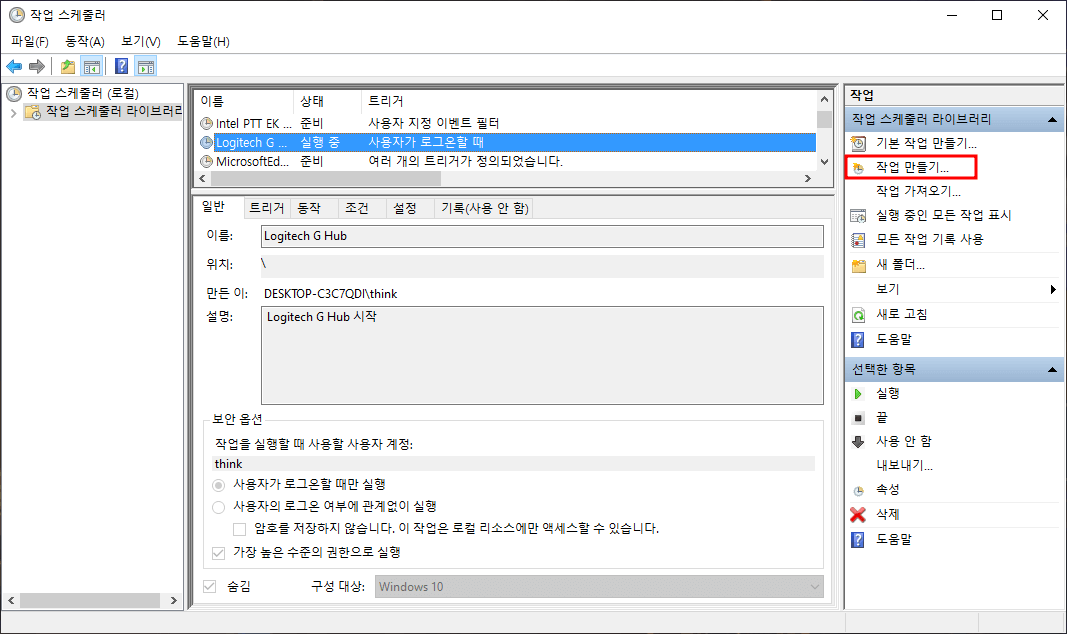The image size is (1067, 634).
Task: Click the task list vertical scrollbar up arrow
Action: pyautogui.click(x=824, y=100)
